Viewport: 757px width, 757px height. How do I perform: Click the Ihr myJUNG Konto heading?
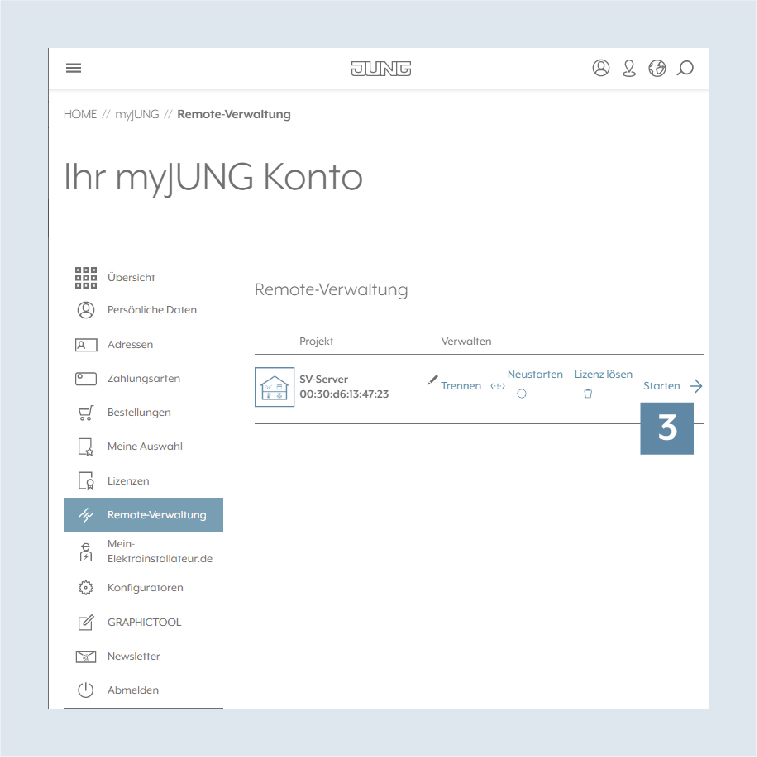(x=213, y=178)
